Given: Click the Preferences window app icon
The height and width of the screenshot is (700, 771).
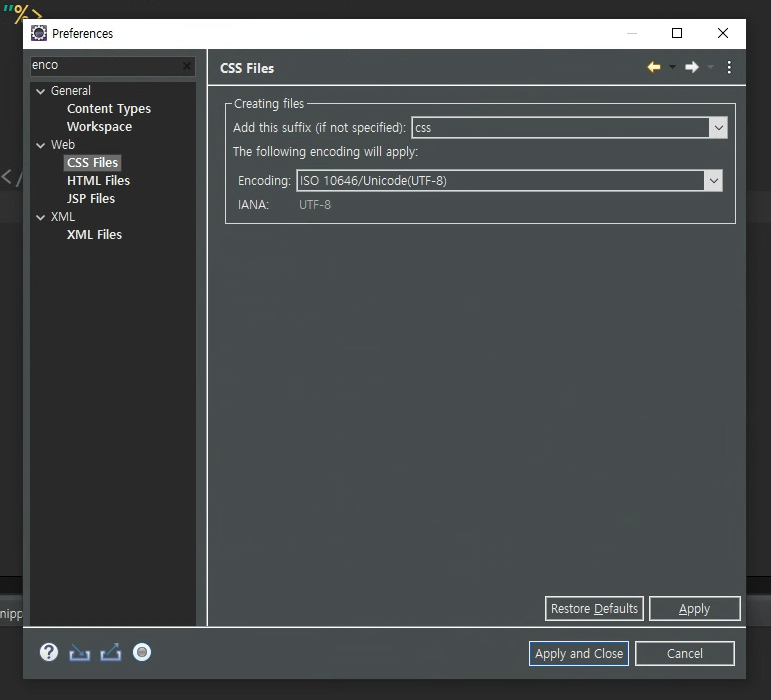Looking at the screenshot, I should click(x=39, y=33).
